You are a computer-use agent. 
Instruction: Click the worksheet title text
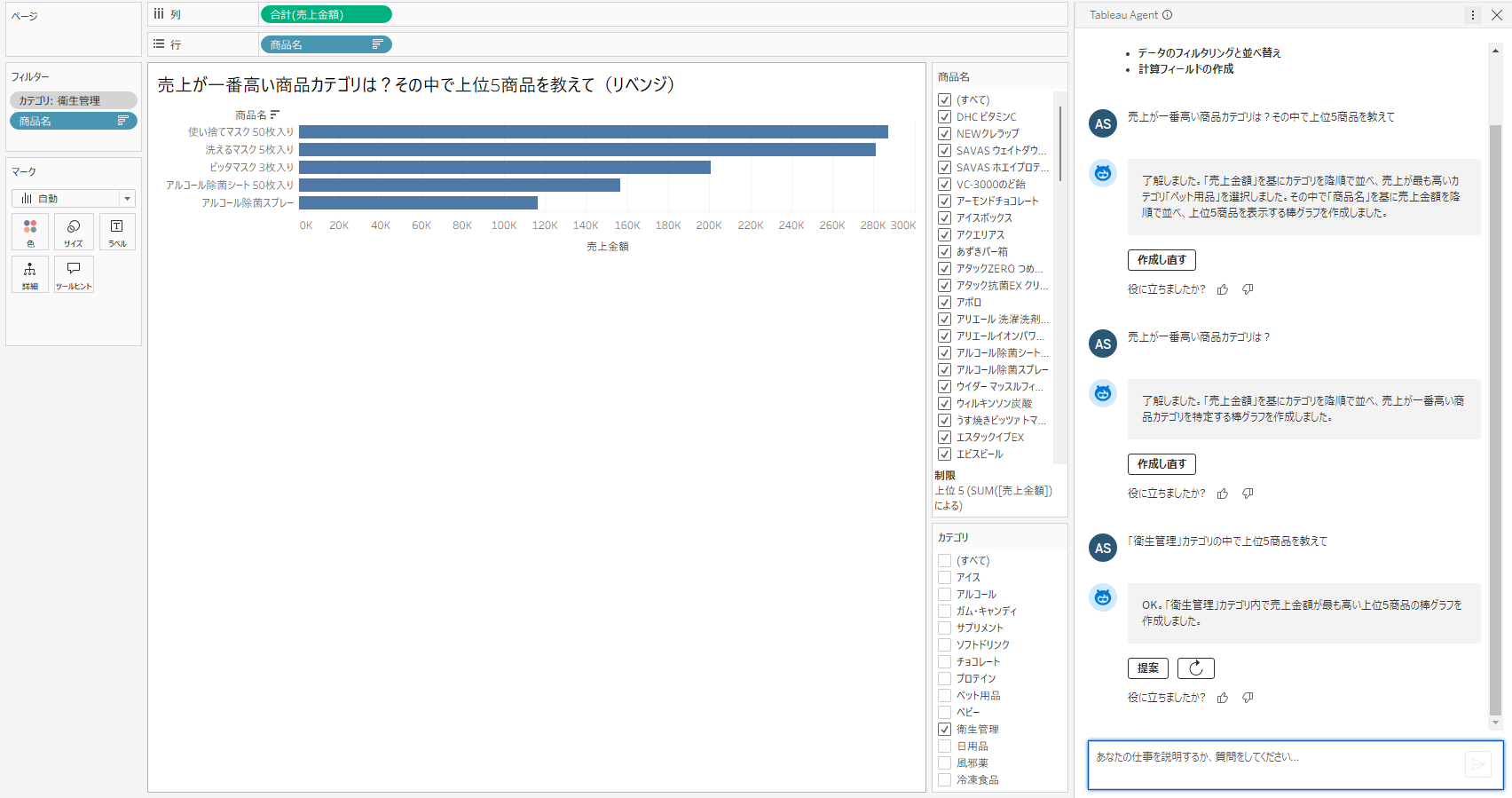click(x=416, y=84)
